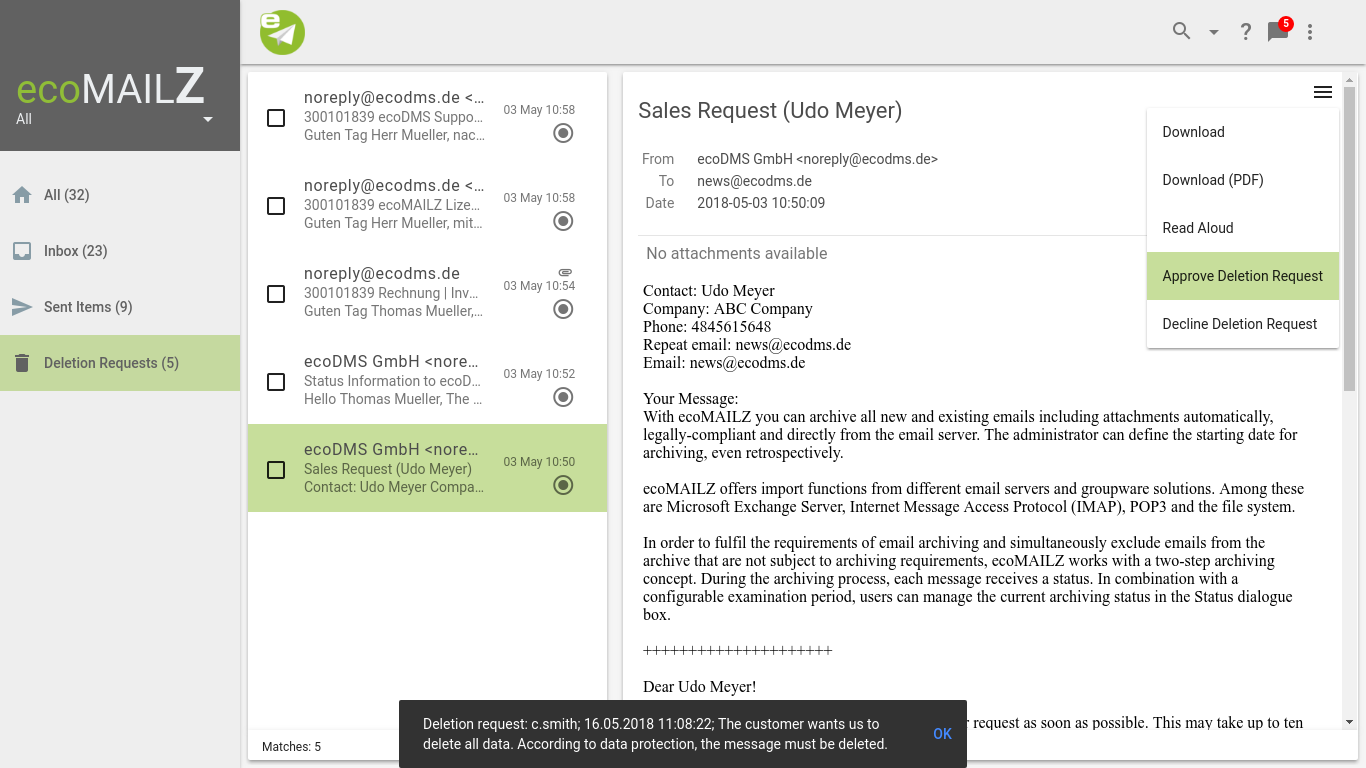Click status icon of 10:54 Rechnung email

tap(564, 309)
